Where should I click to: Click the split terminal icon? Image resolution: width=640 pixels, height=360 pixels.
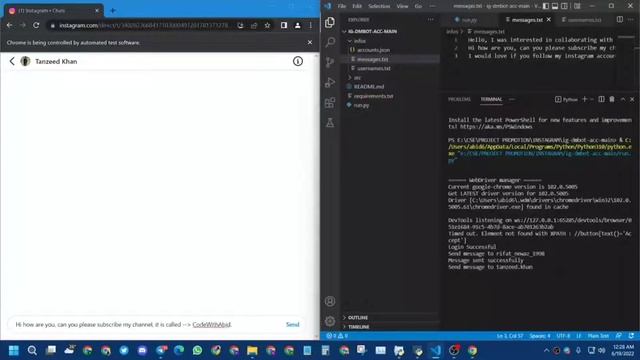point(601,99)
